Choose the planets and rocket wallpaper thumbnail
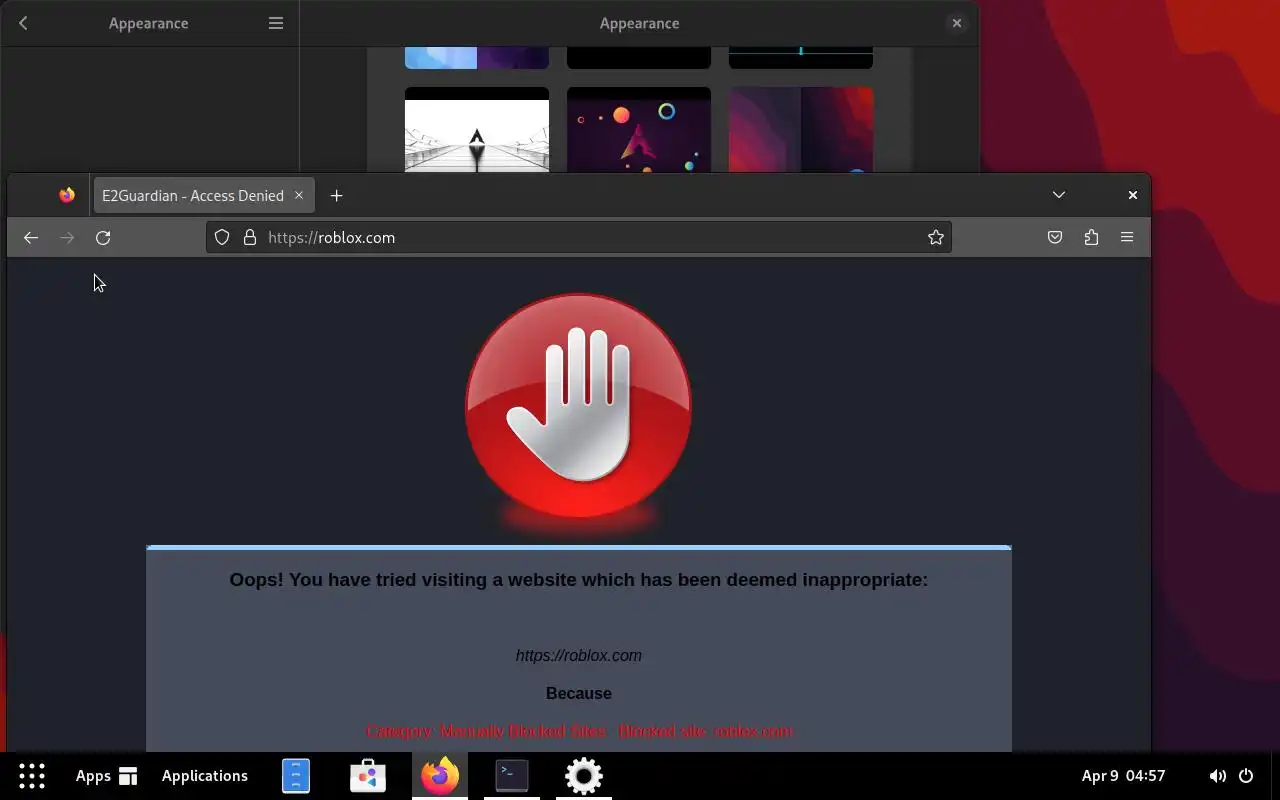This screenshot has width=1280, height=800. click(x=639, y=129)
